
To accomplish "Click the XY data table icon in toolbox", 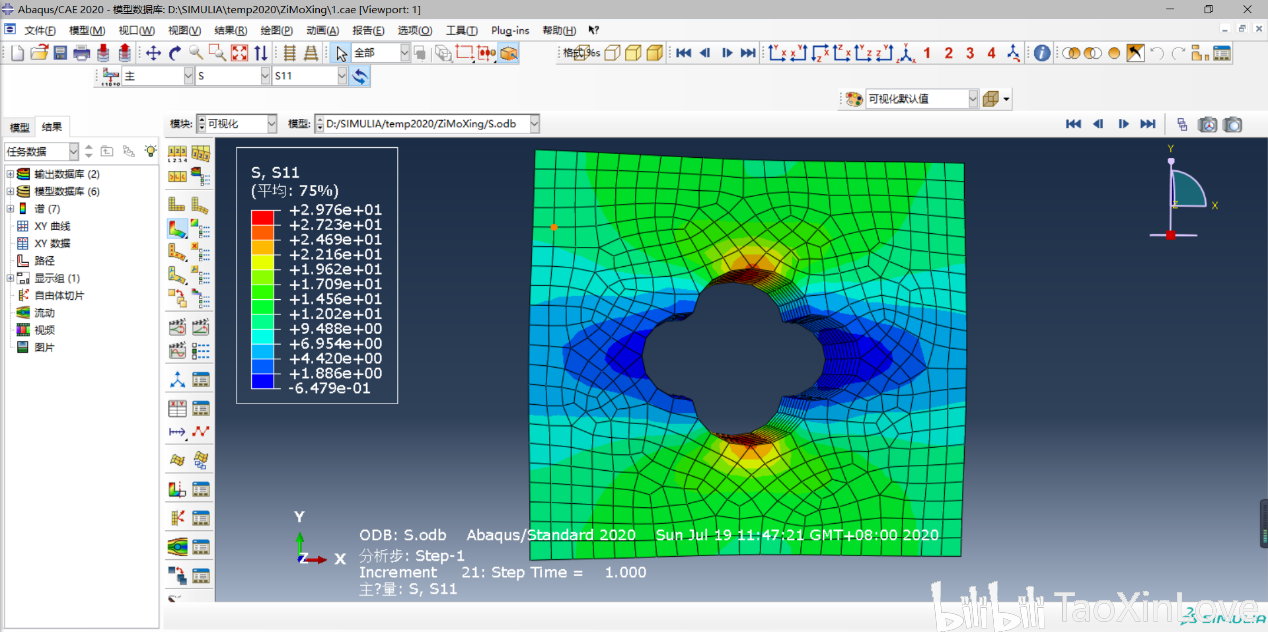I will point(177,408).
